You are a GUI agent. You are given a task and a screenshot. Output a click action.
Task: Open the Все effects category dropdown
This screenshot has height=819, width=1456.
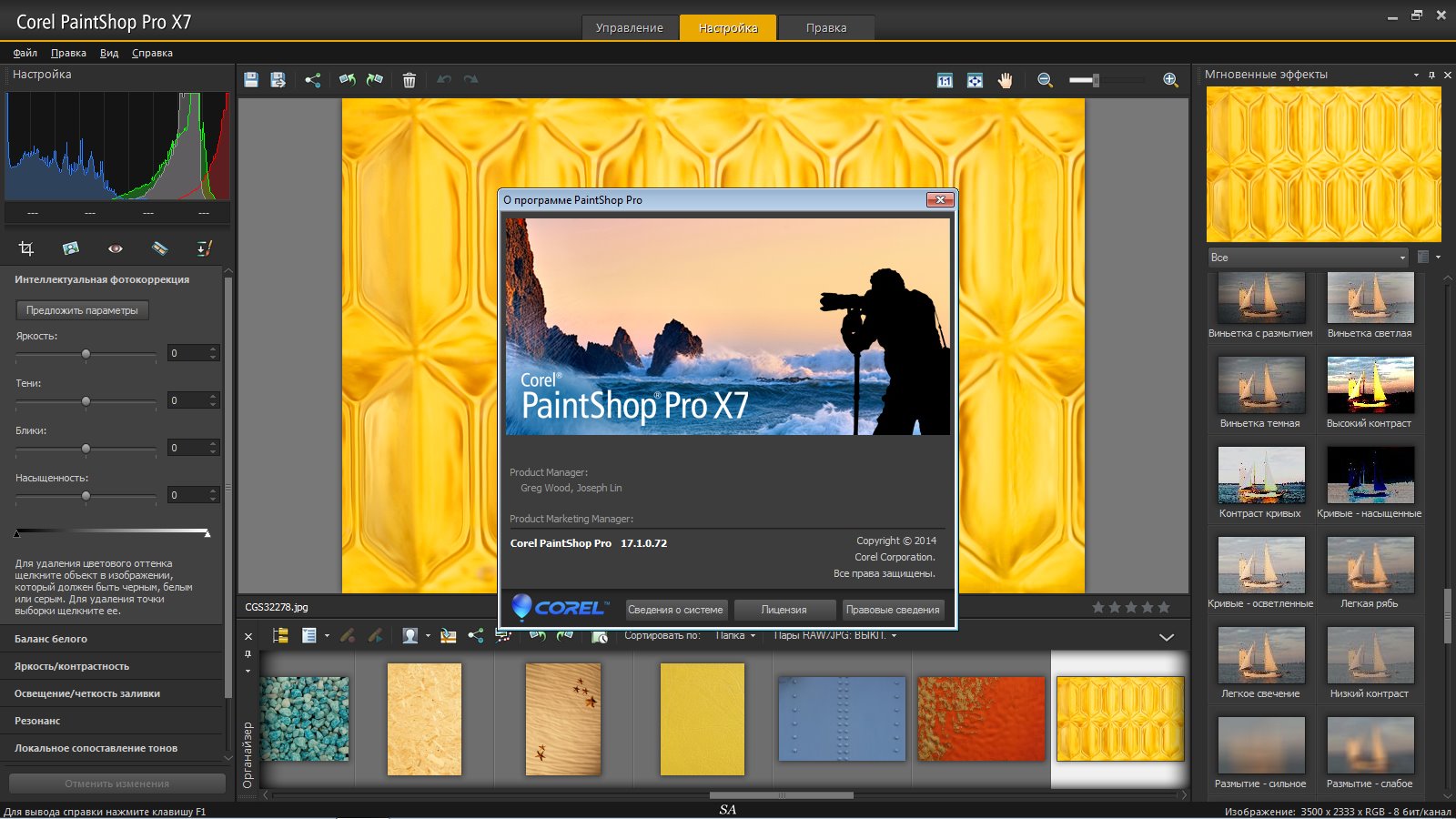tap(1308, 258)
